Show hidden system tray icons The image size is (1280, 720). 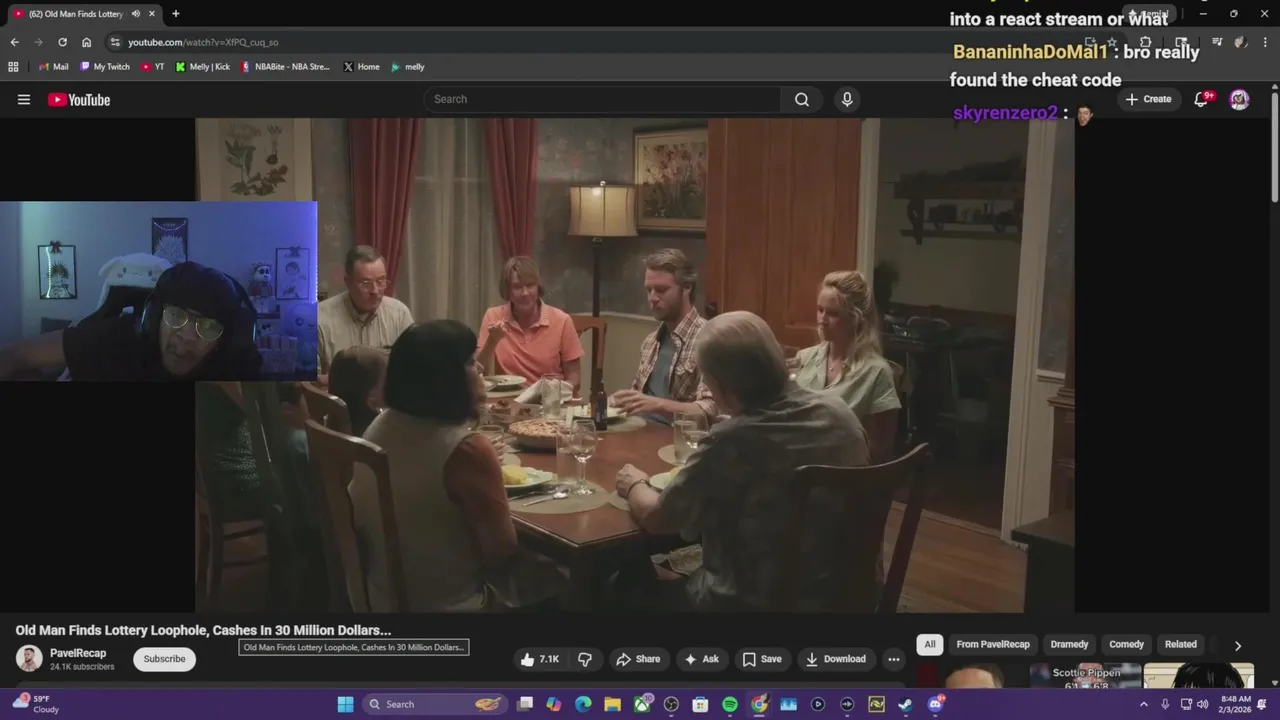point(1144,704)
